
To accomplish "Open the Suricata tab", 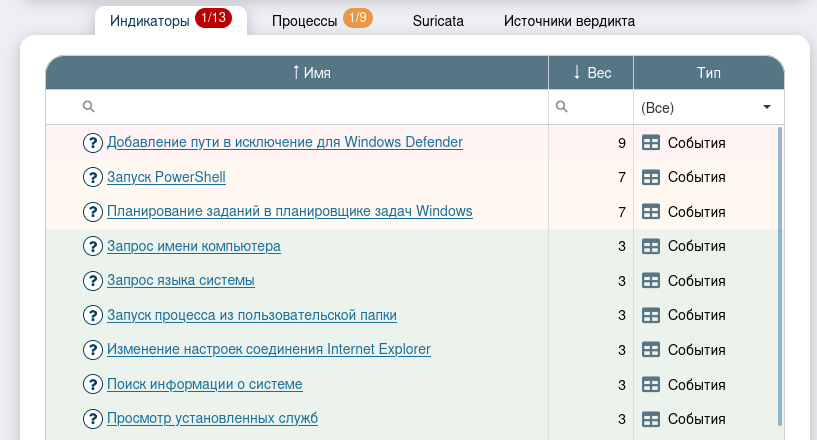I will (x=438, y=20).
